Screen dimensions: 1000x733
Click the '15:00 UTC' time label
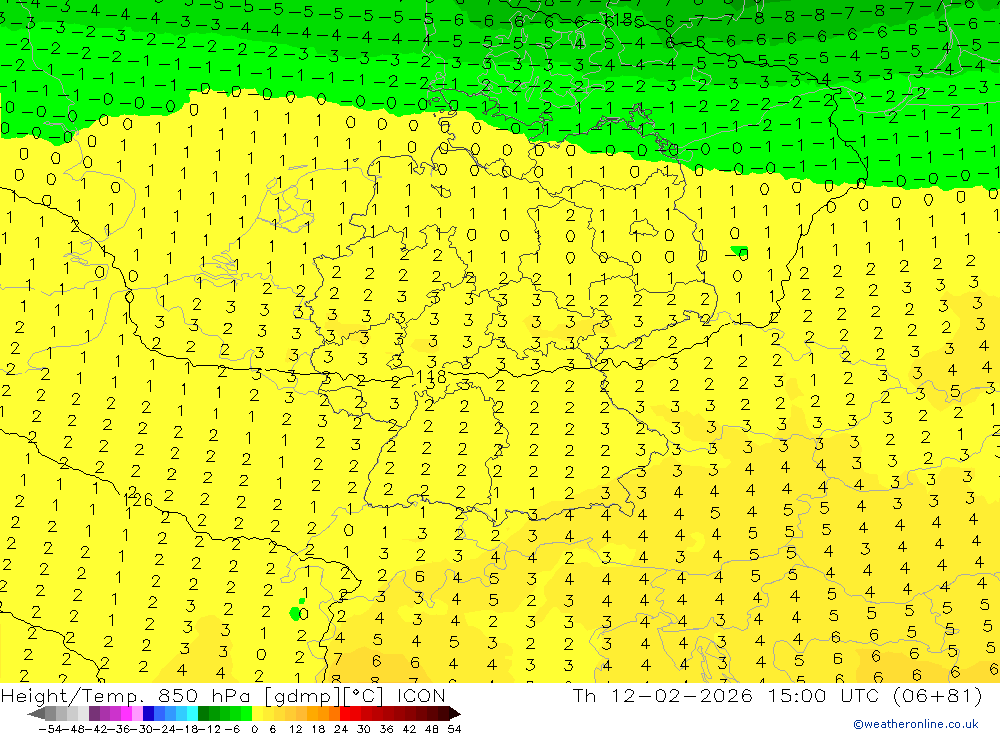click(824, 695)
